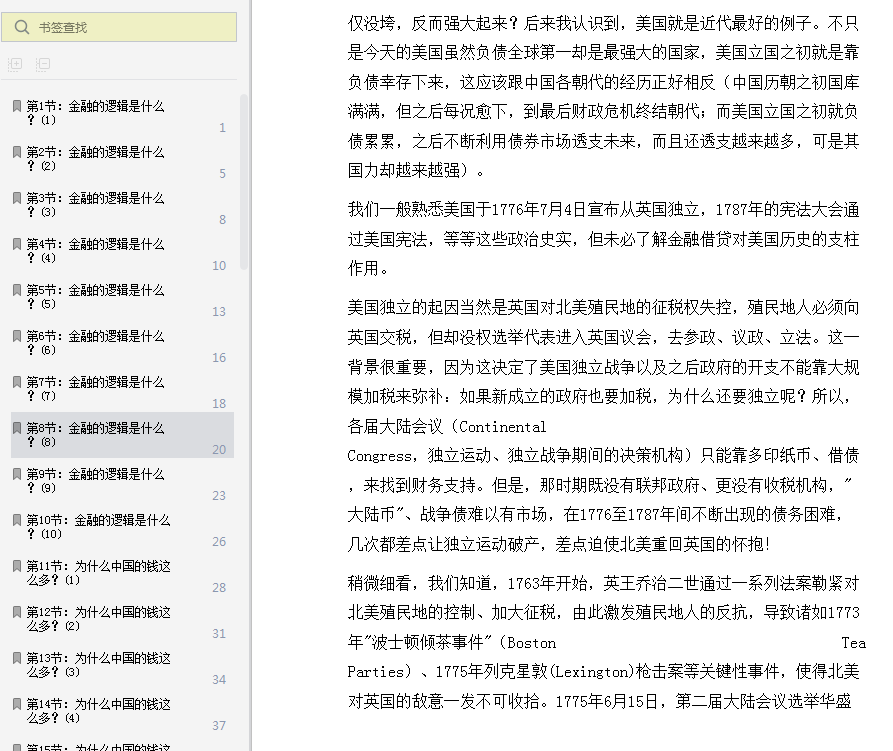This screenshot has height=751, width=893.
Task: Open bookmark 第1节: 金融的逻辑是什么 (1)
Action: click(x=122, y=113)
